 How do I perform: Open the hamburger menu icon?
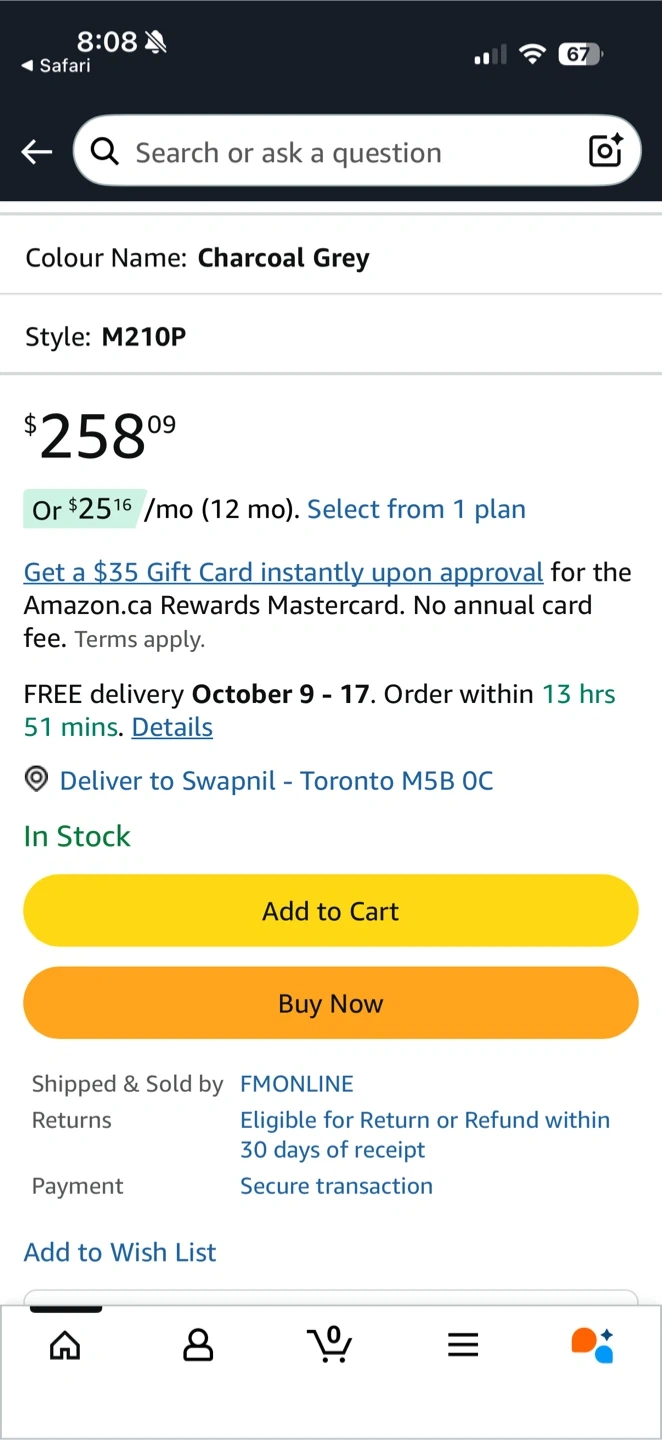coord(463,1345)
